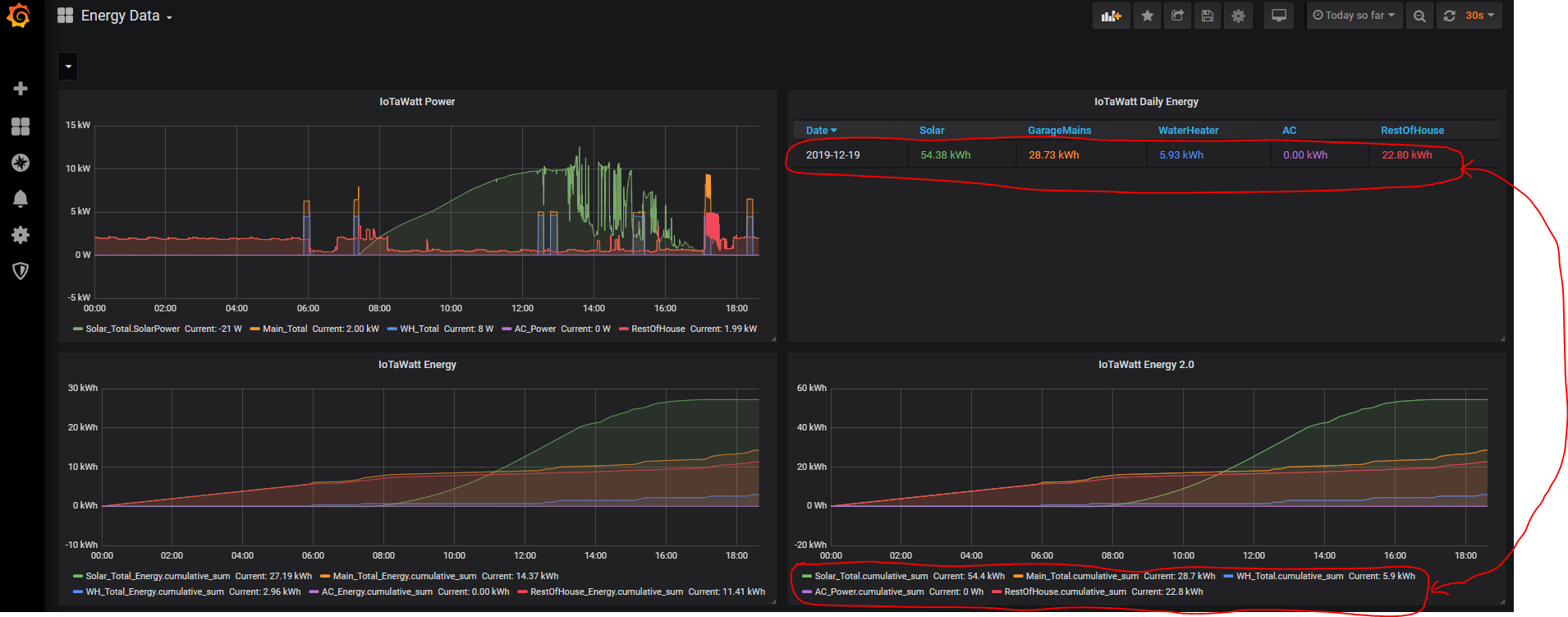Toggle RestOfHouse_Energy.cumulative_sum legend series
This screenshot has height=617, width=1568.
pyautogui.click(x=607, y=592)
